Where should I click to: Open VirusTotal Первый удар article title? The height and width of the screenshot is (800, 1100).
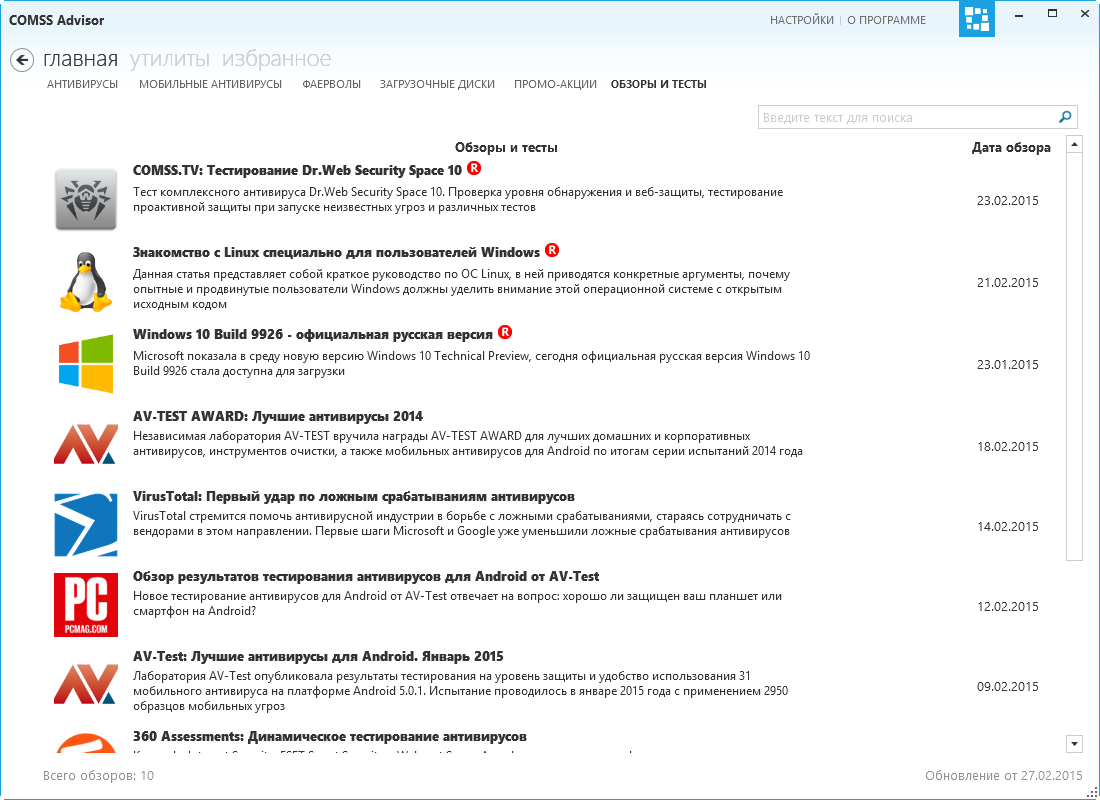354,497
